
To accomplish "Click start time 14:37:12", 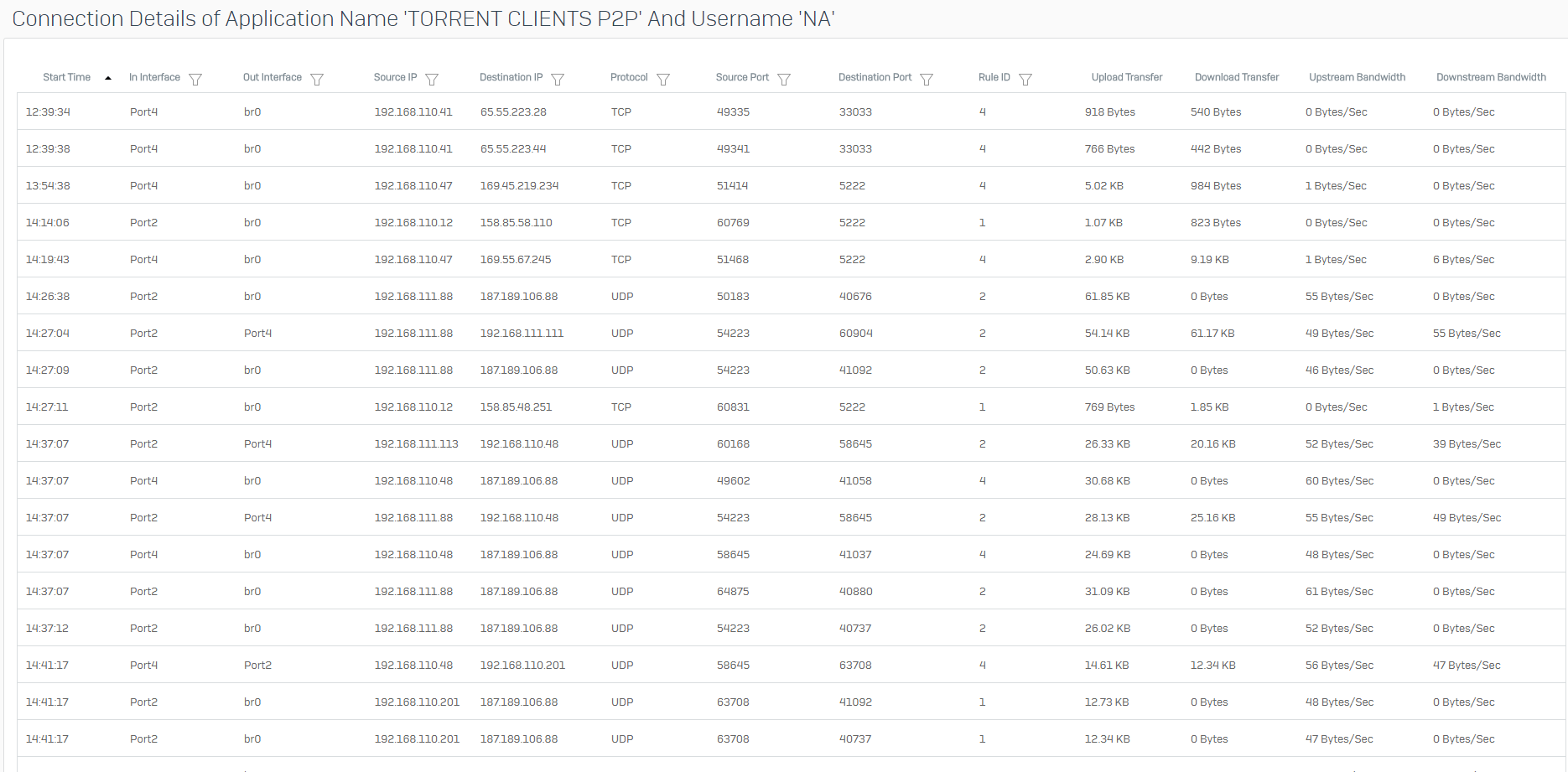I will 47,628.
